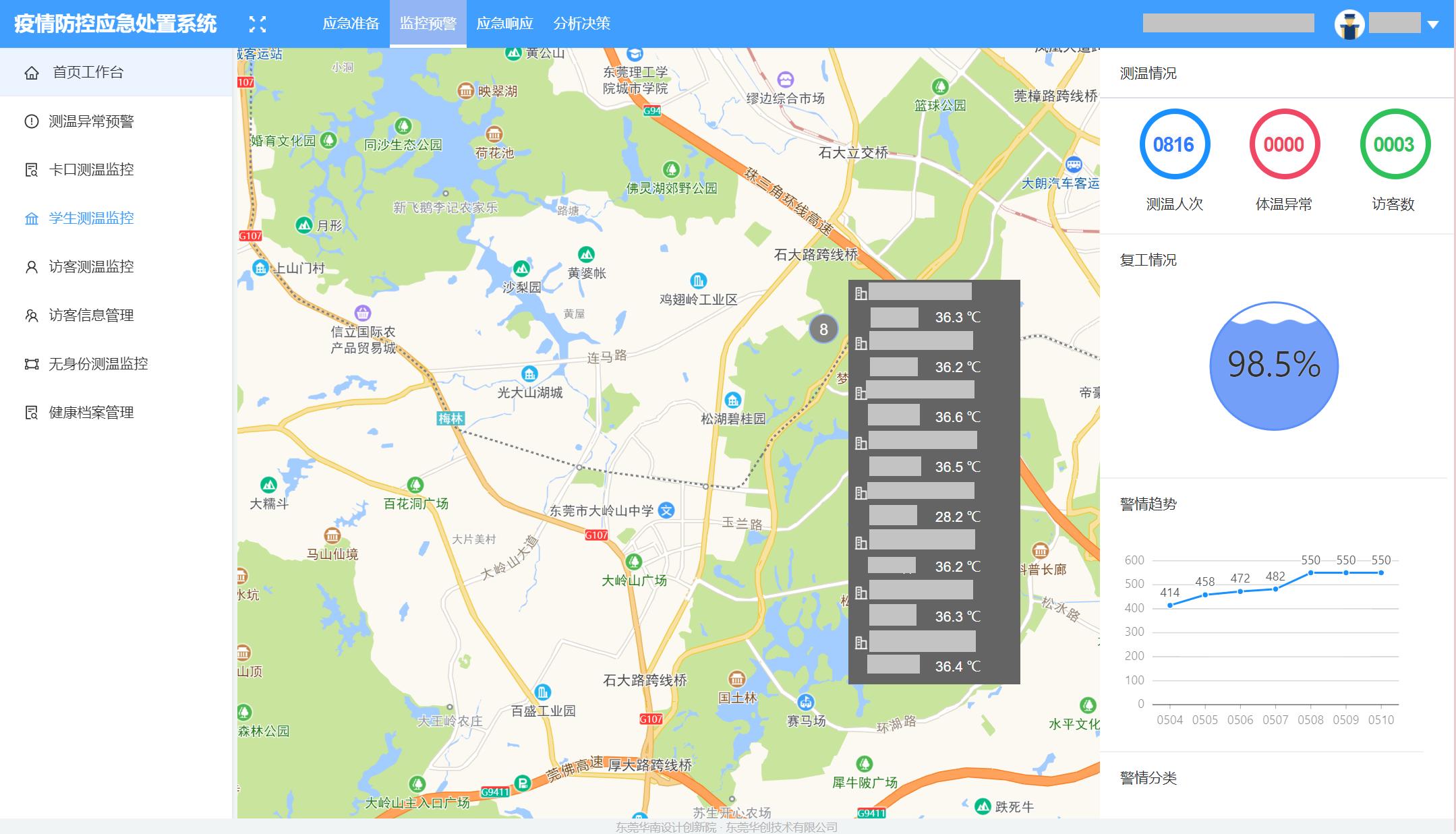The height and width of the screenshot is (834, 1456).
Task: Select the 监控预警 tab
Action: coord(428,24)
